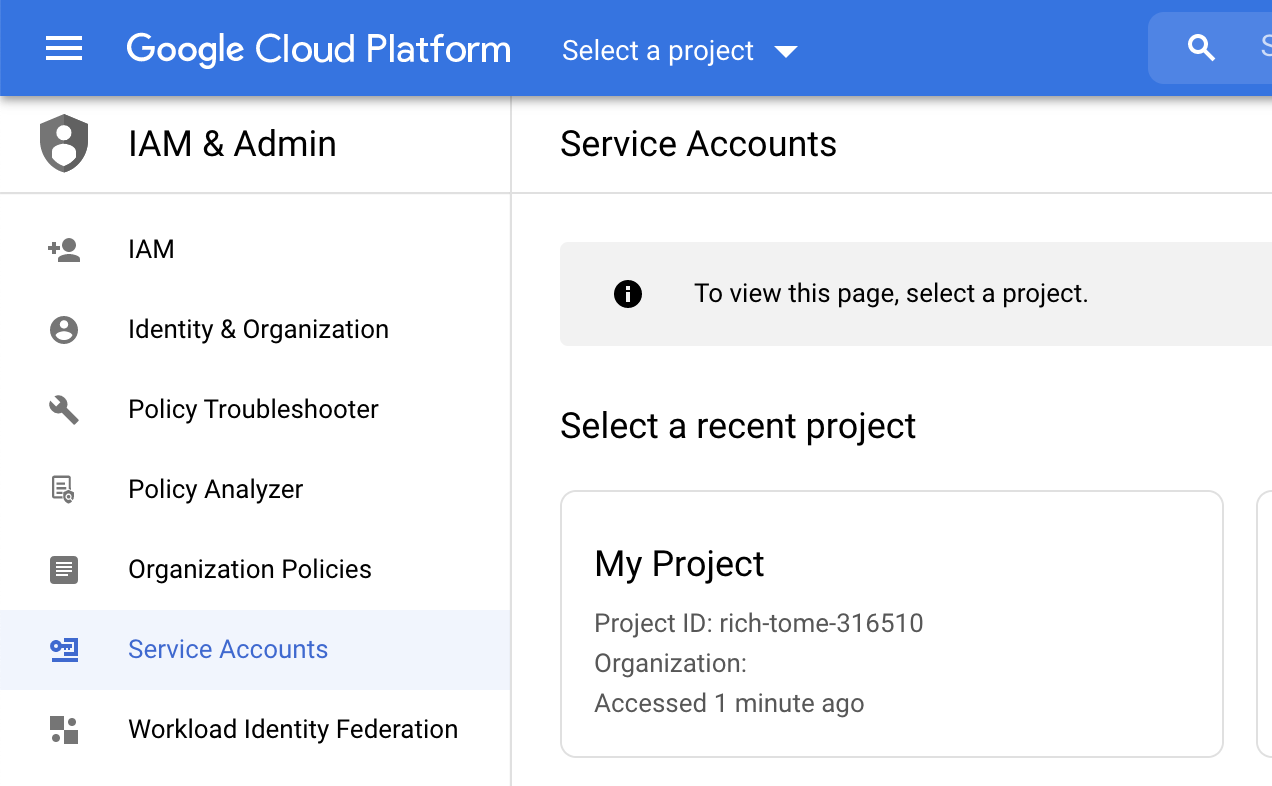
Task: Click the IAM & Admin shield icon
Action: [x=64, y=143]
